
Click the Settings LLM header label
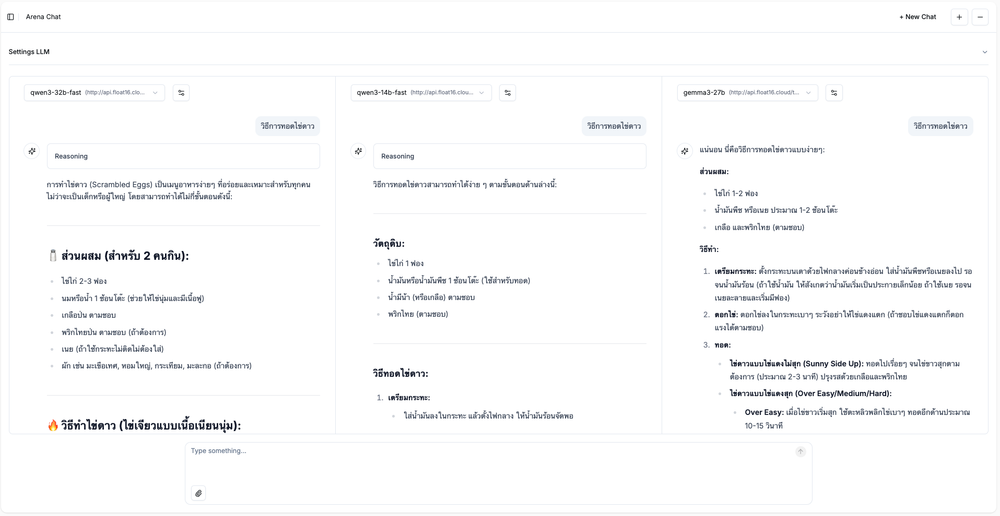coord(29,52)
